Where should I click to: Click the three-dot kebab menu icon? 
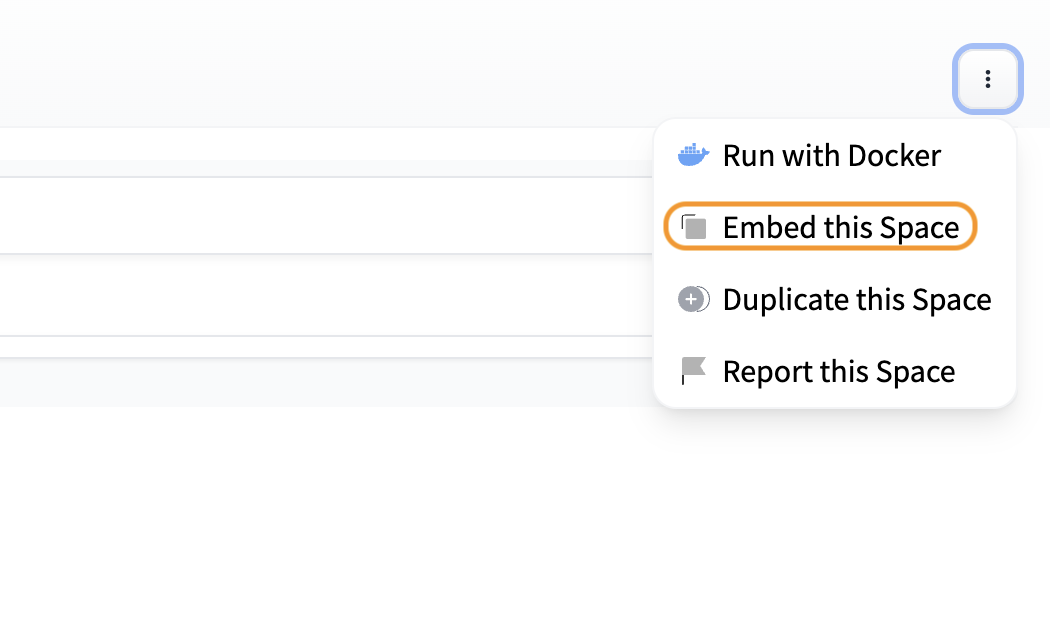(988, 79)
